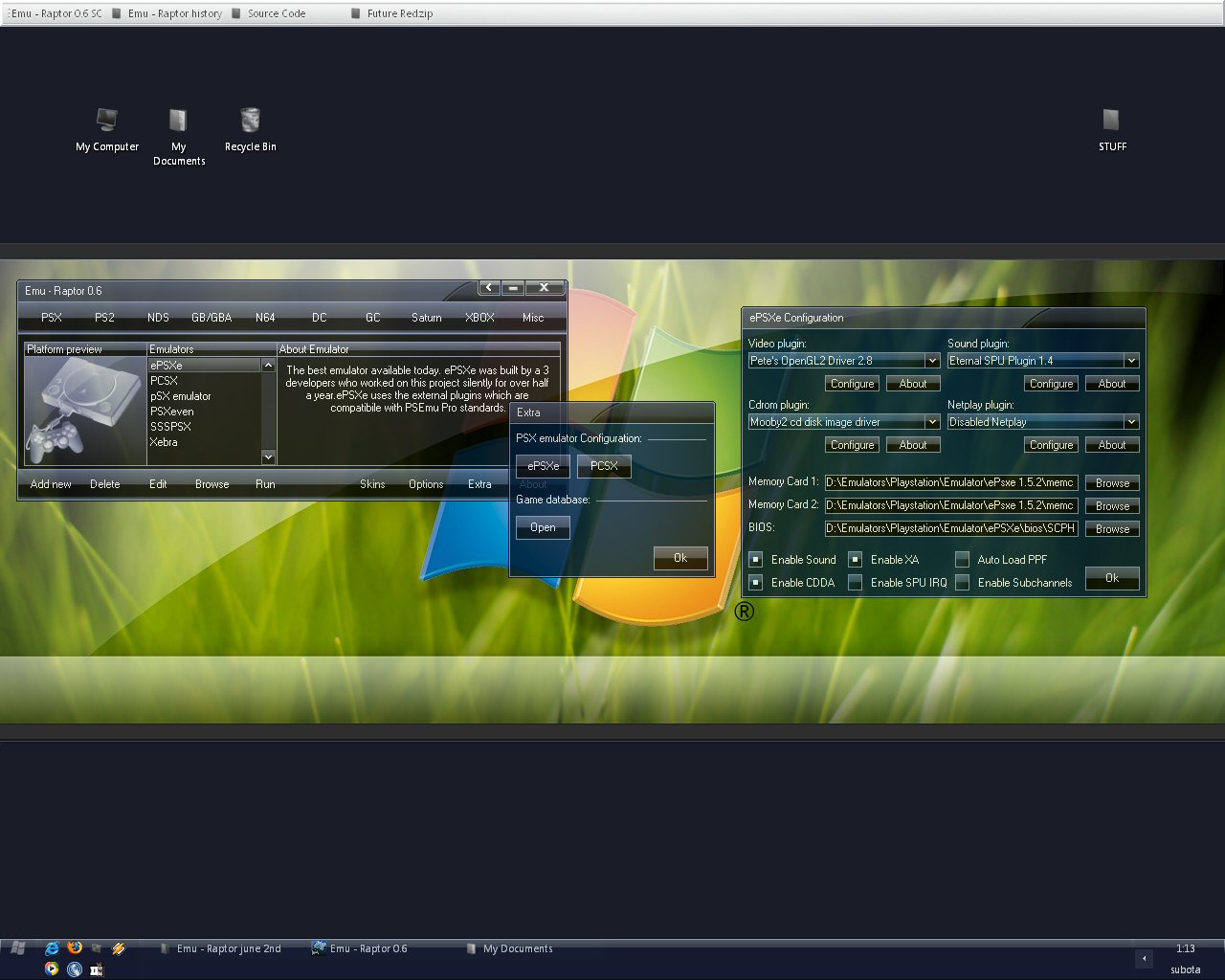Open Future Redzip toolbar folder
This screenshot has height=980, width=1225.
coord(391,13)
